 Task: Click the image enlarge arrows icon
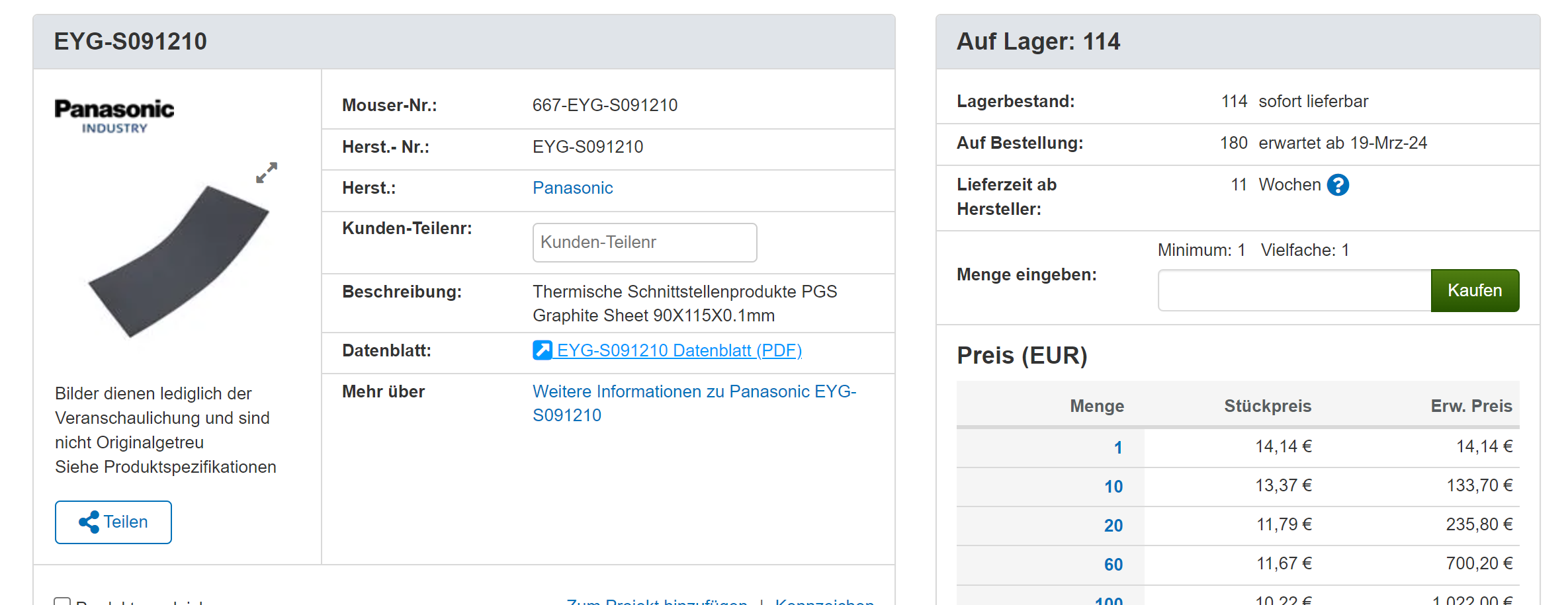(267, 173)
